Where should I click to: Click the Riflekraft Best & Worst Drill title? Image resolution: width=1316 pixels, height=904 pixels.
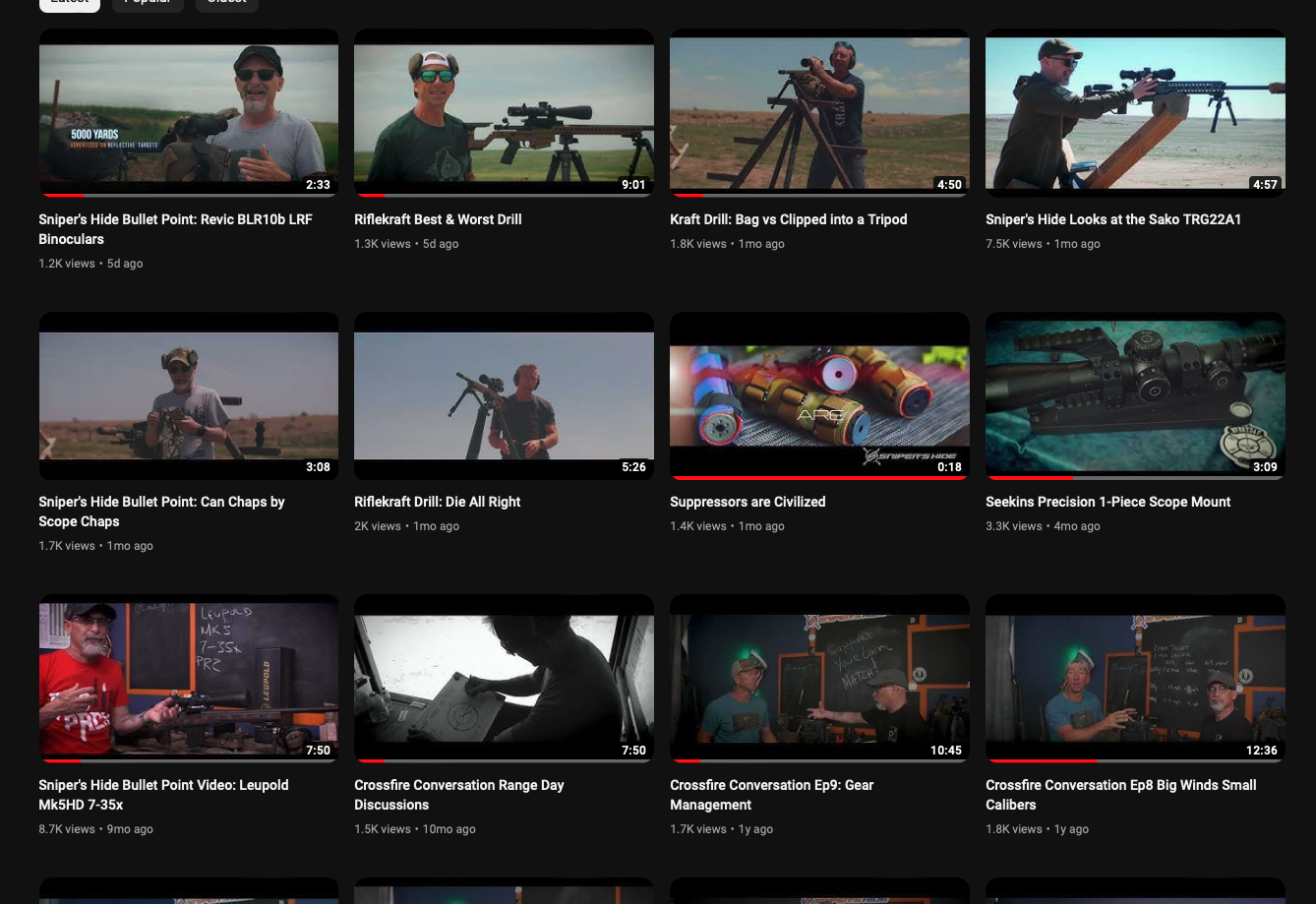pyautogui.click(x=438, y=219)
